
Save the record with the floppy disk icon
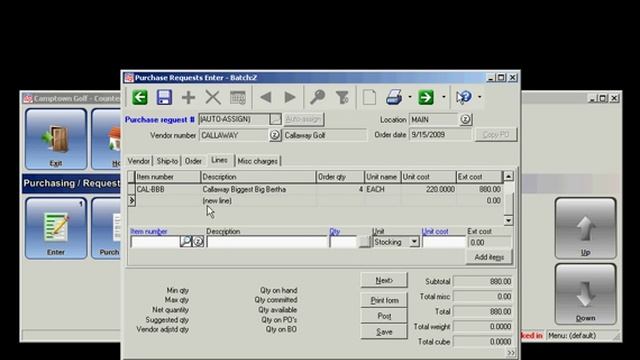[x=164, y=97]
